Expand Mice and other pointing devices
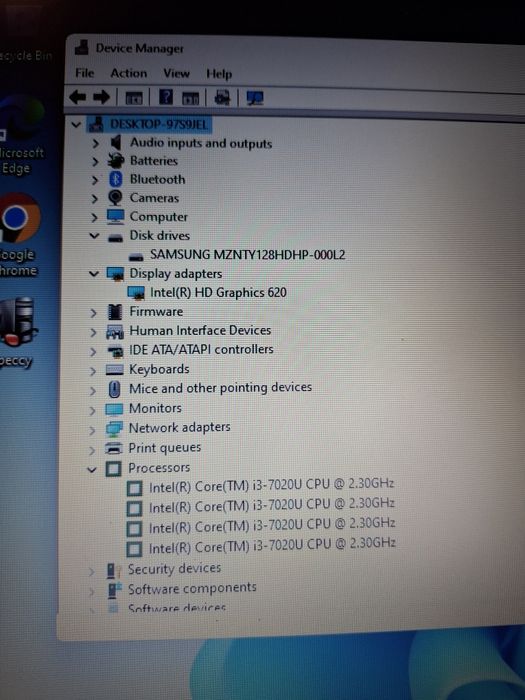 pos(92,391)
